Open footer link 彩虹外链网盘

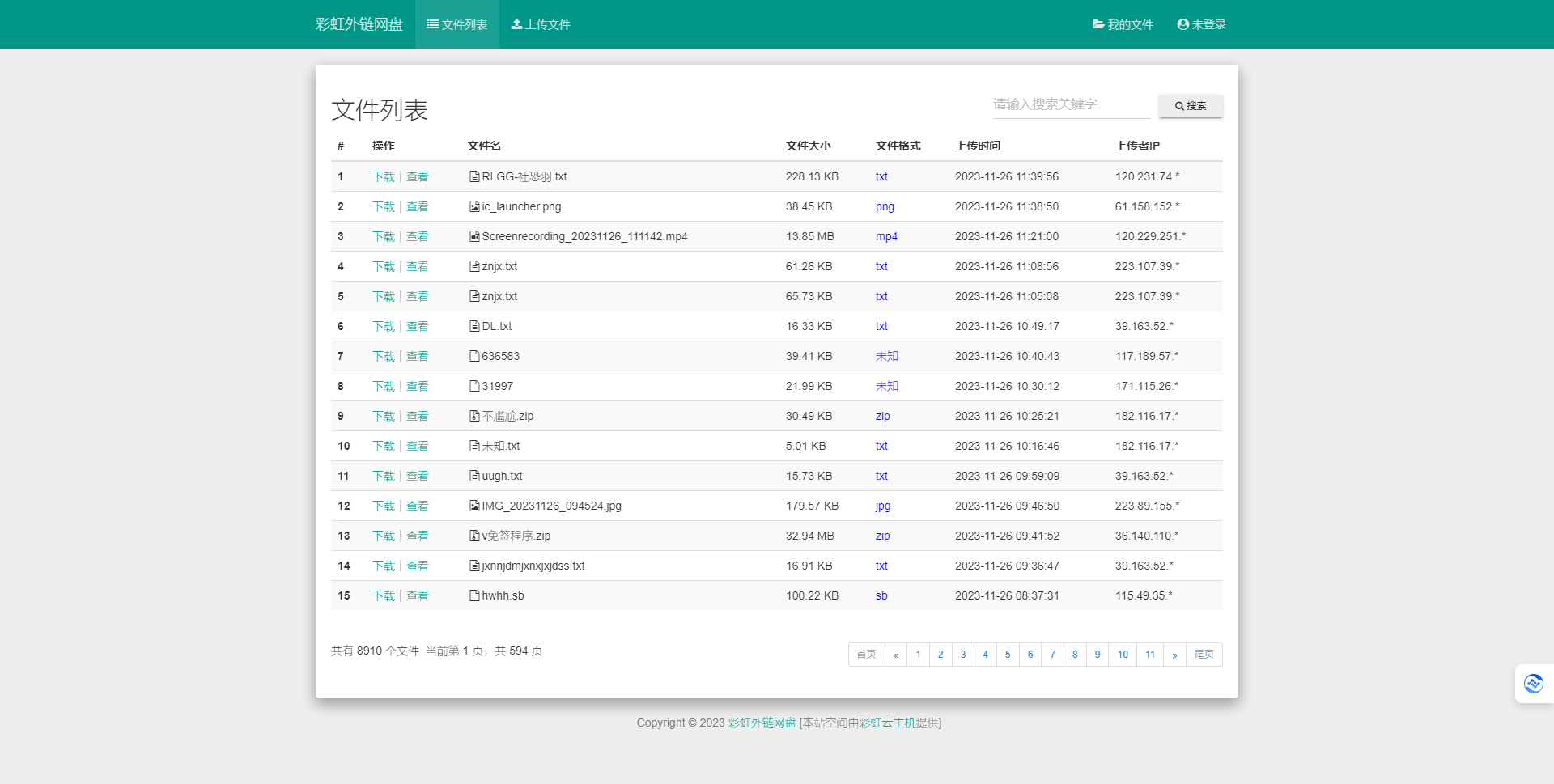point(762,723)
